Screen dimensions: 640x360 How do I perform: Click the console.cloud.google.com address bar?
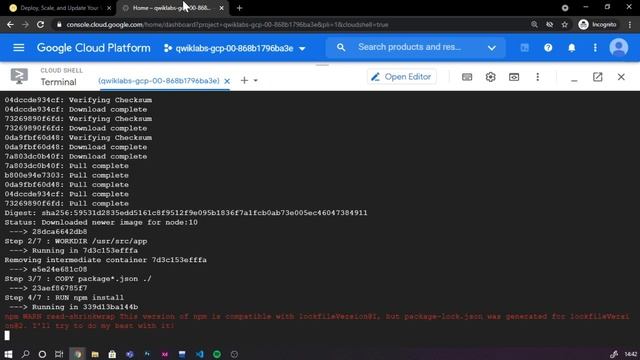227,24
